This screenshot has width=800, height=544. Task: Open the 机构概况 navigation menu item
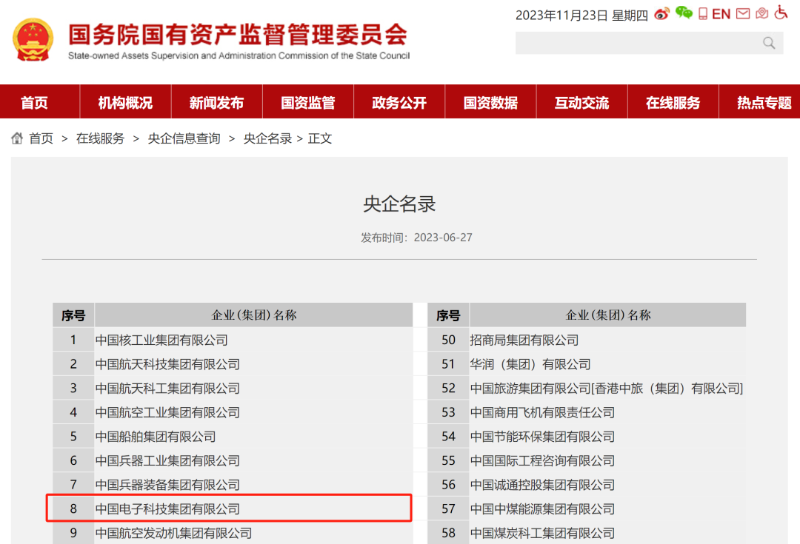pyautogui.click(x=126, y=103)
